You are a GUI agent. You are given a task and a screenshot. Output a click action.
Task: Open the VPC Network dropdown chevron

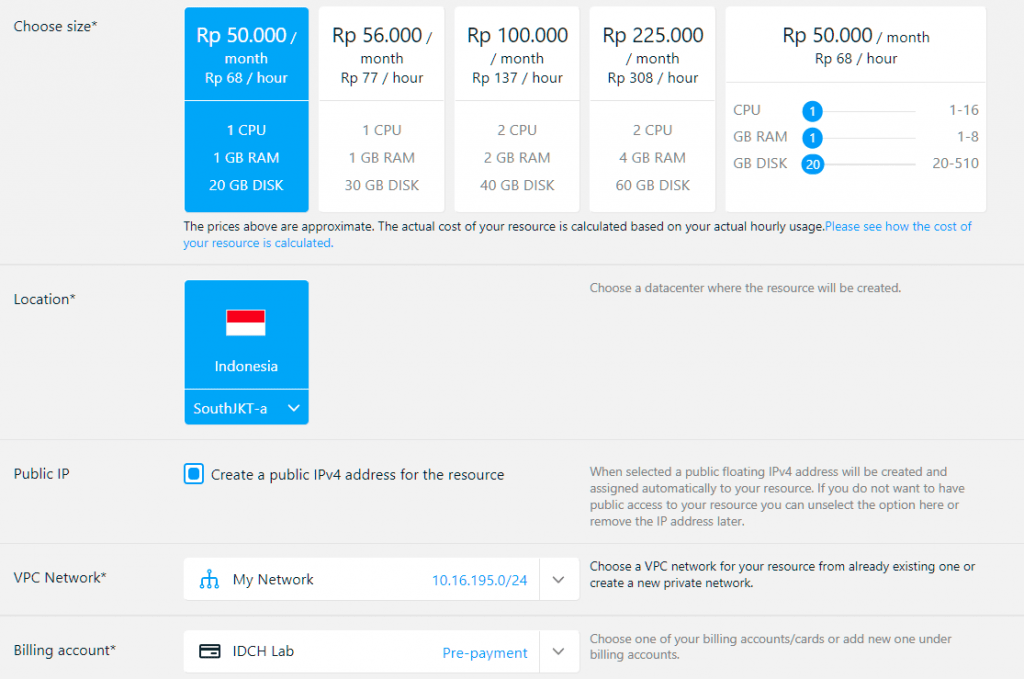[x=558, y=578]
